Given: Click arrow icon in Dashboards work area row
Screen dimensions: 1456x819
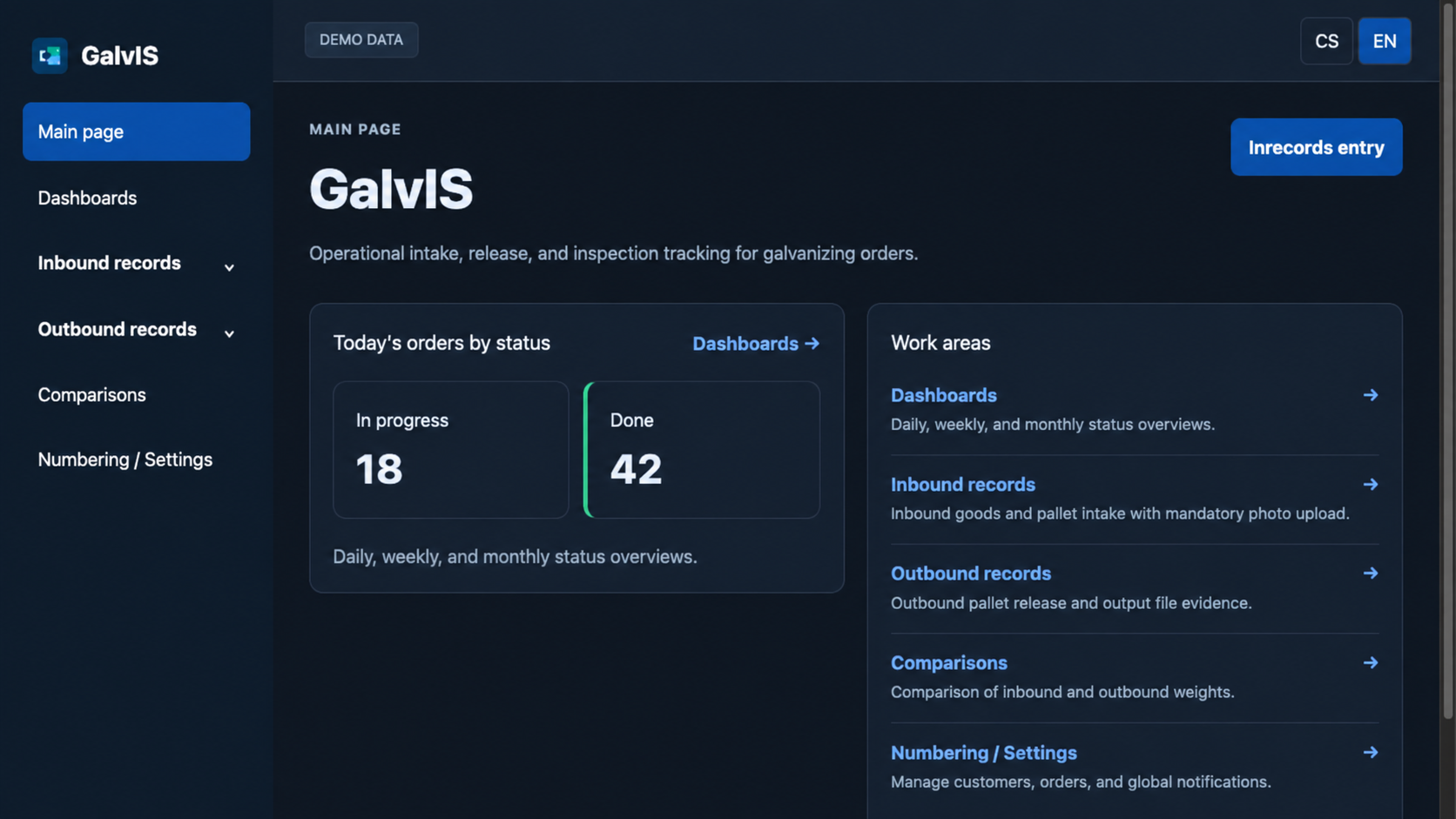Looking at the screenshot, I should 1370,395.
